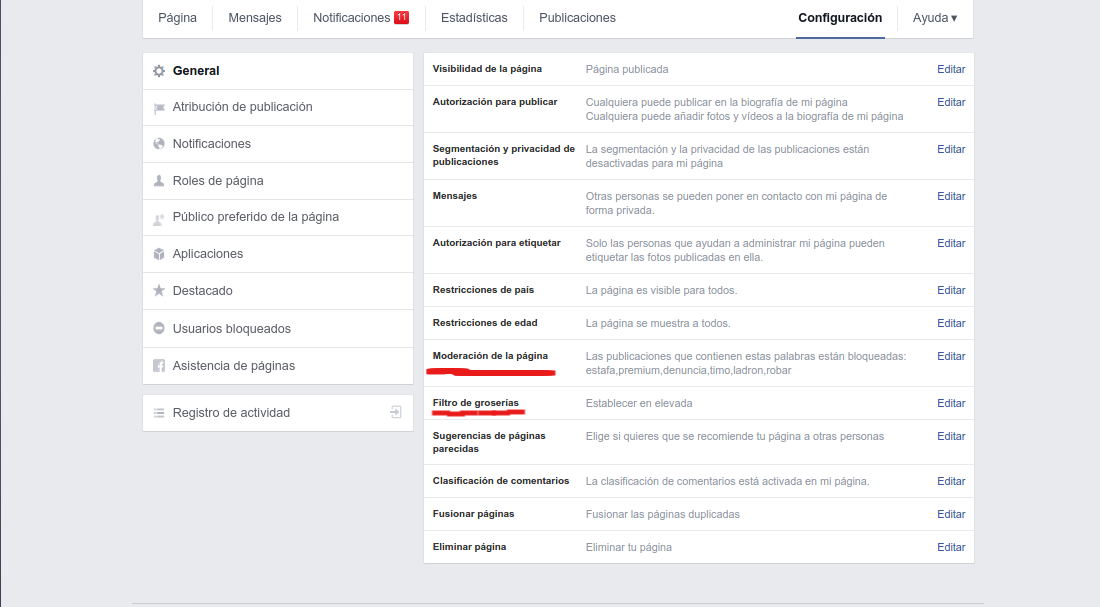Viewport: 1100px width, 607px height.
Task: Select General in the settings sidebar
Action: point(278,71)
